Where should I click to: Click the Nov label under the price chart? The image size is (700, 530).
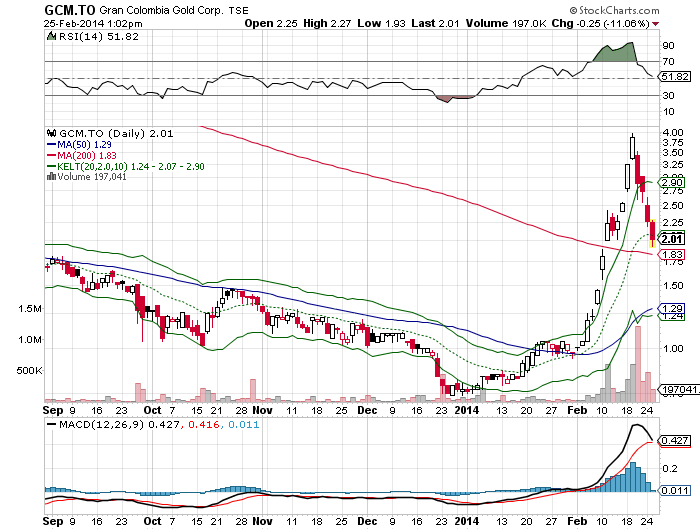pos(262,410)
